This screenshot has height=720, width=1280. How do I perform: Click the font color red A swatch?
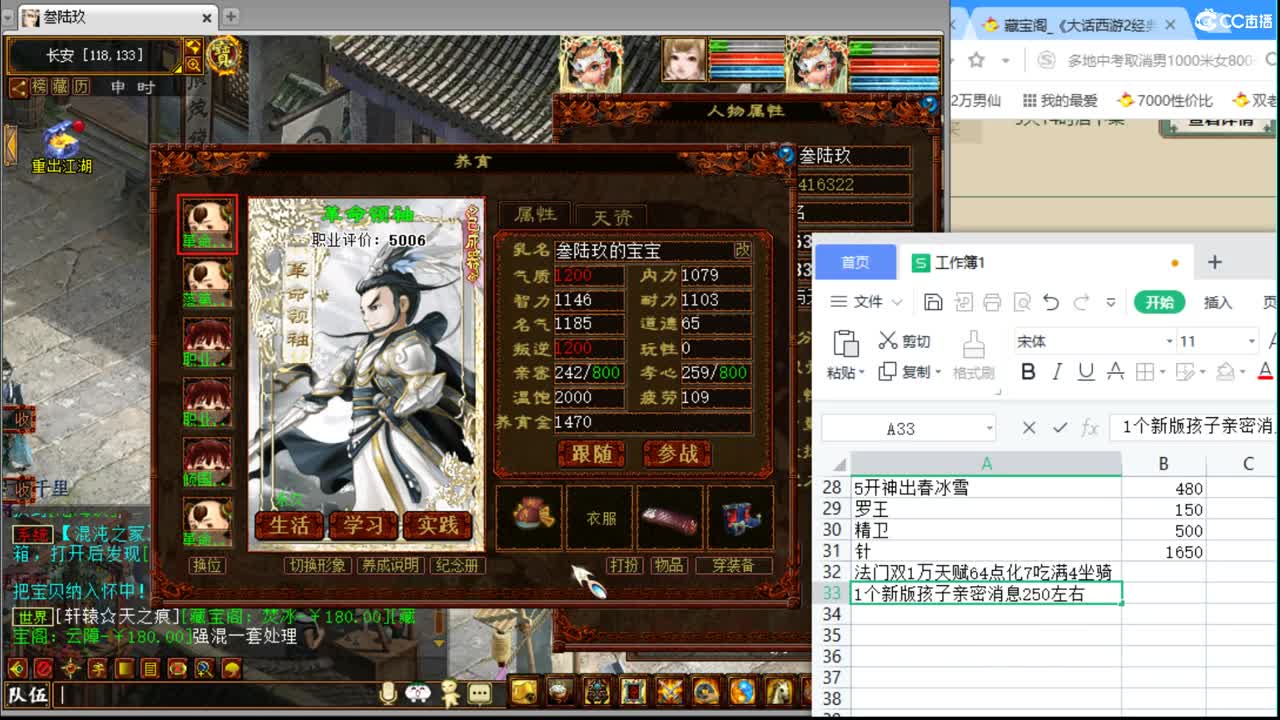1265,372
